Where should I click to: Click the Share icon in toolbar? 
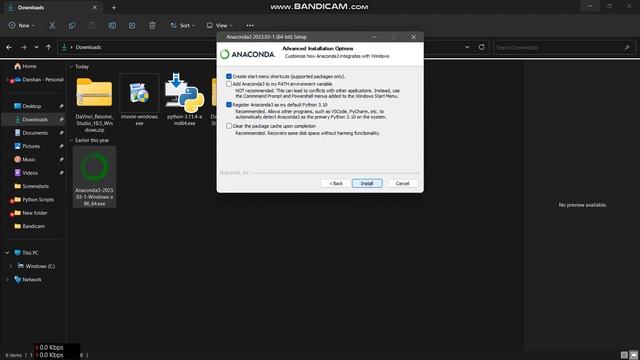pyautogui.click(x=132, y=25)
